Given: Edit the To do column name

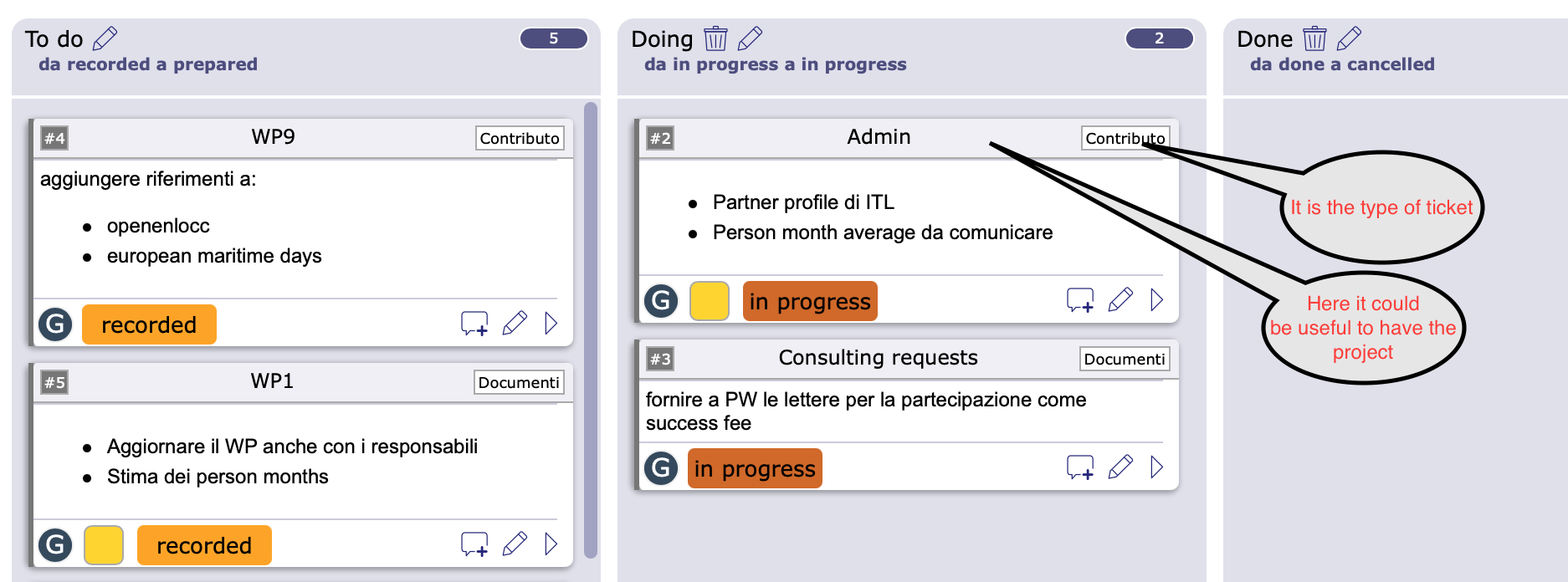Looking at the screenshot, I should pos(105,38).
